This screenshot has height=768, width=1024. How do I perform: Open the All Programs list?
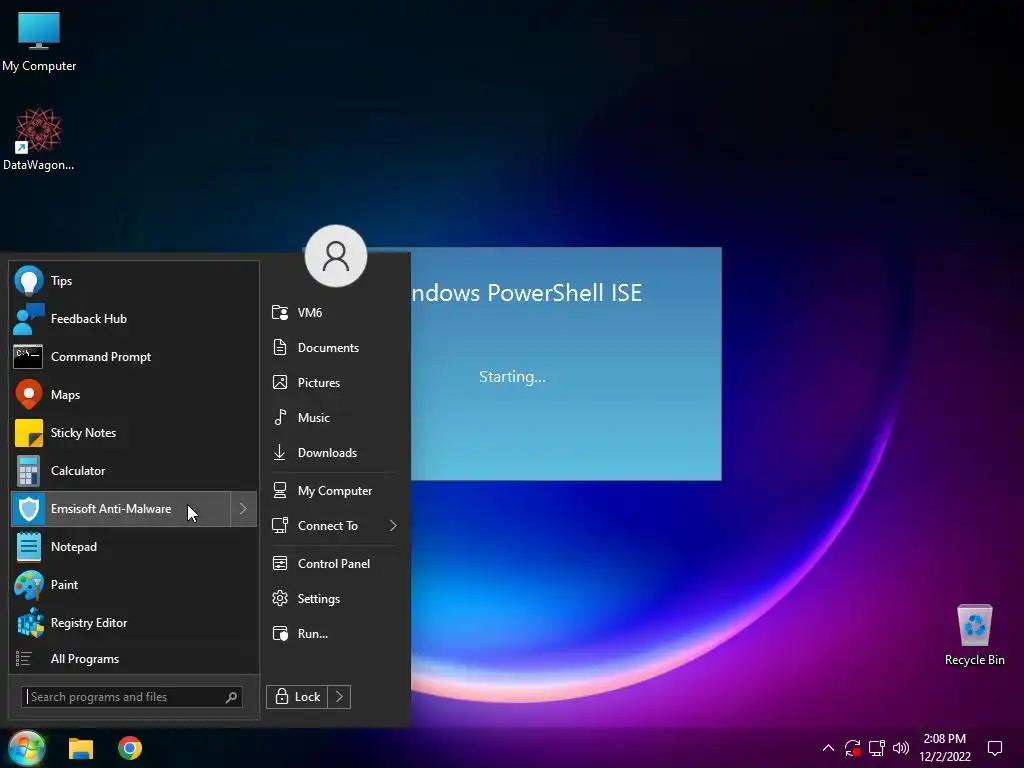pos(134,659)
